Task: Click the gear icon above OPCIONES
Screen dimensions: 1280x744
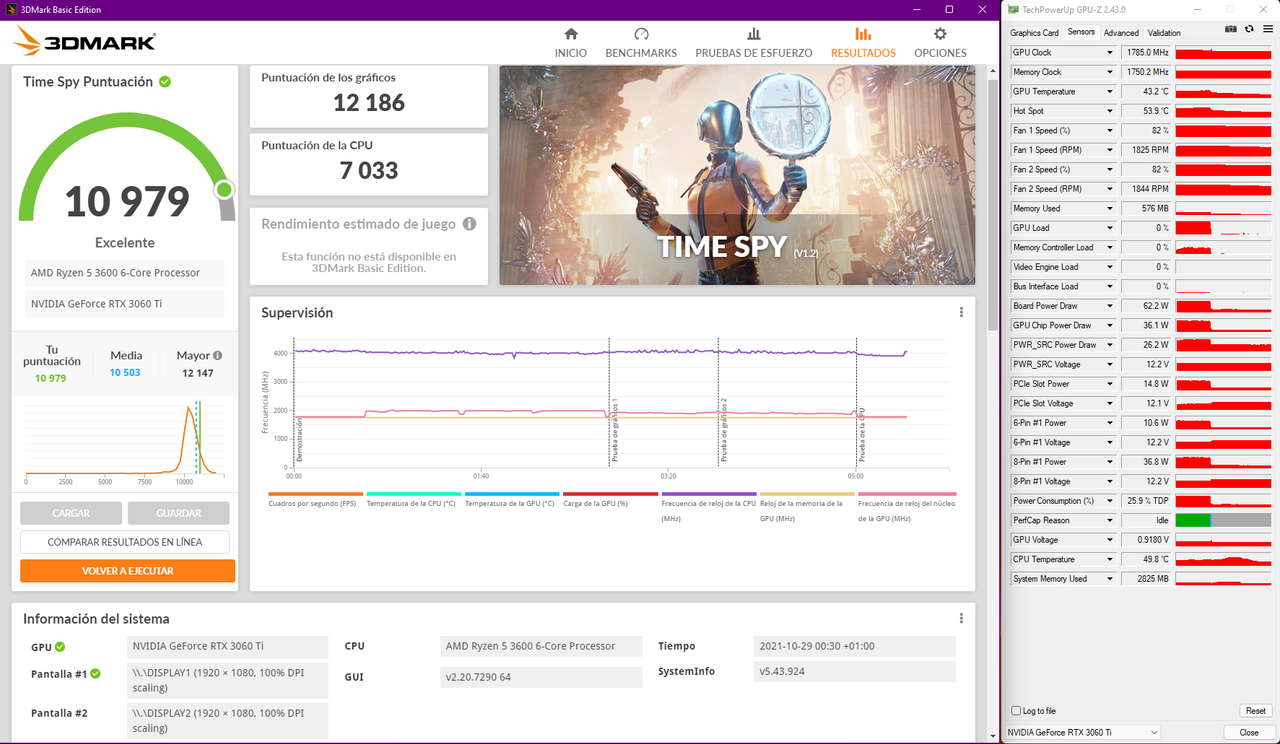Action: (940, 34)
